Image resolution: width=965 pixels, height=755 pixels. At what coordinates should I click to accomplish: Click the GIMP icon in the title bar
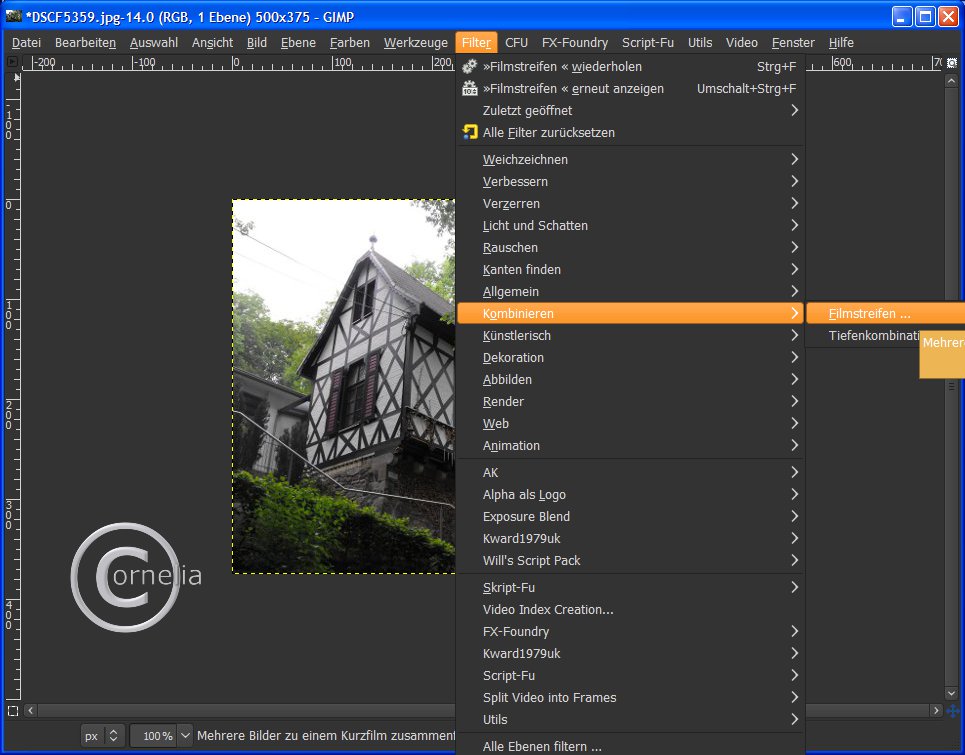[x=14, y=16]
